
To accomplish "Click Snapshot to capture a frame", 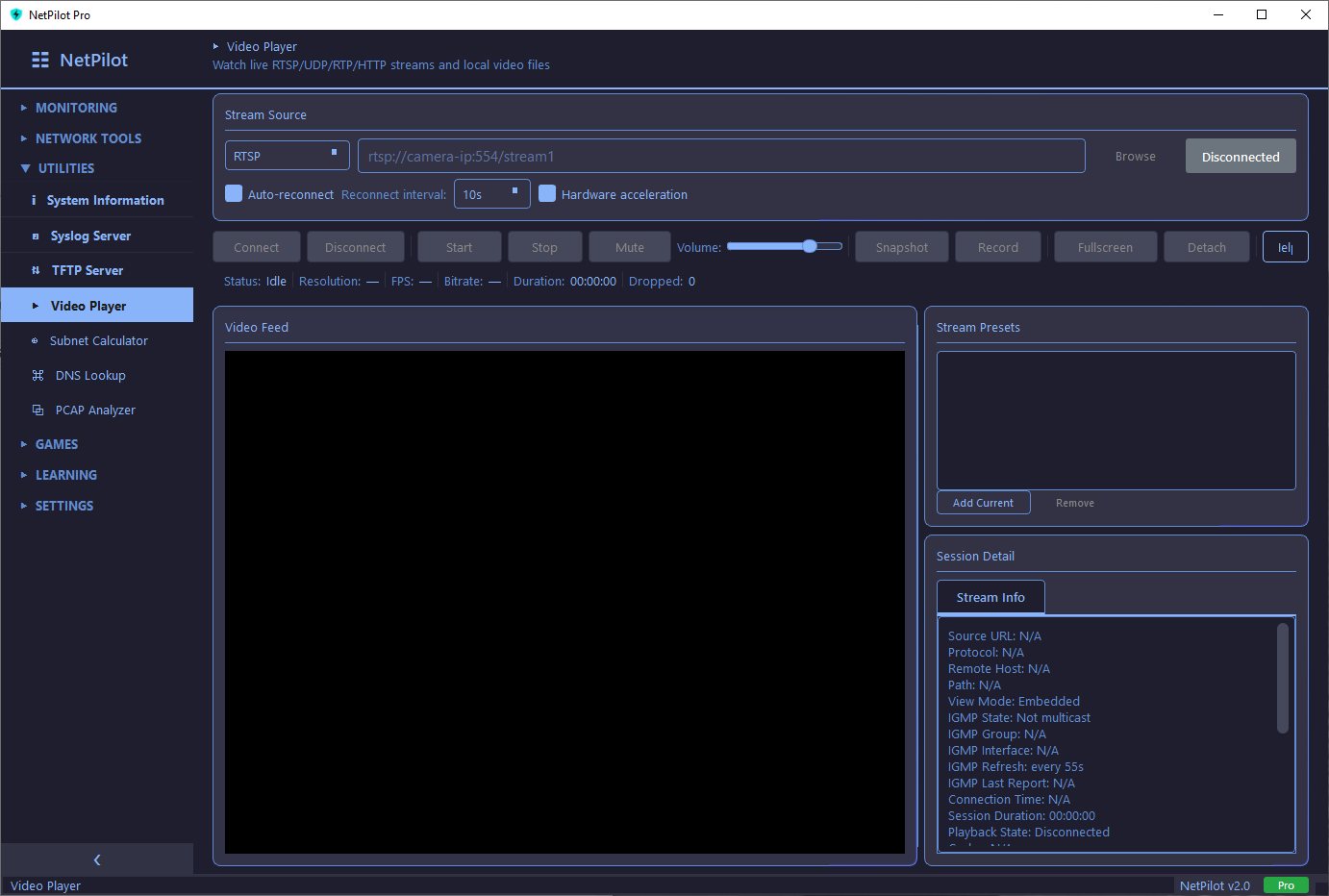I will [x=901, y=246].
